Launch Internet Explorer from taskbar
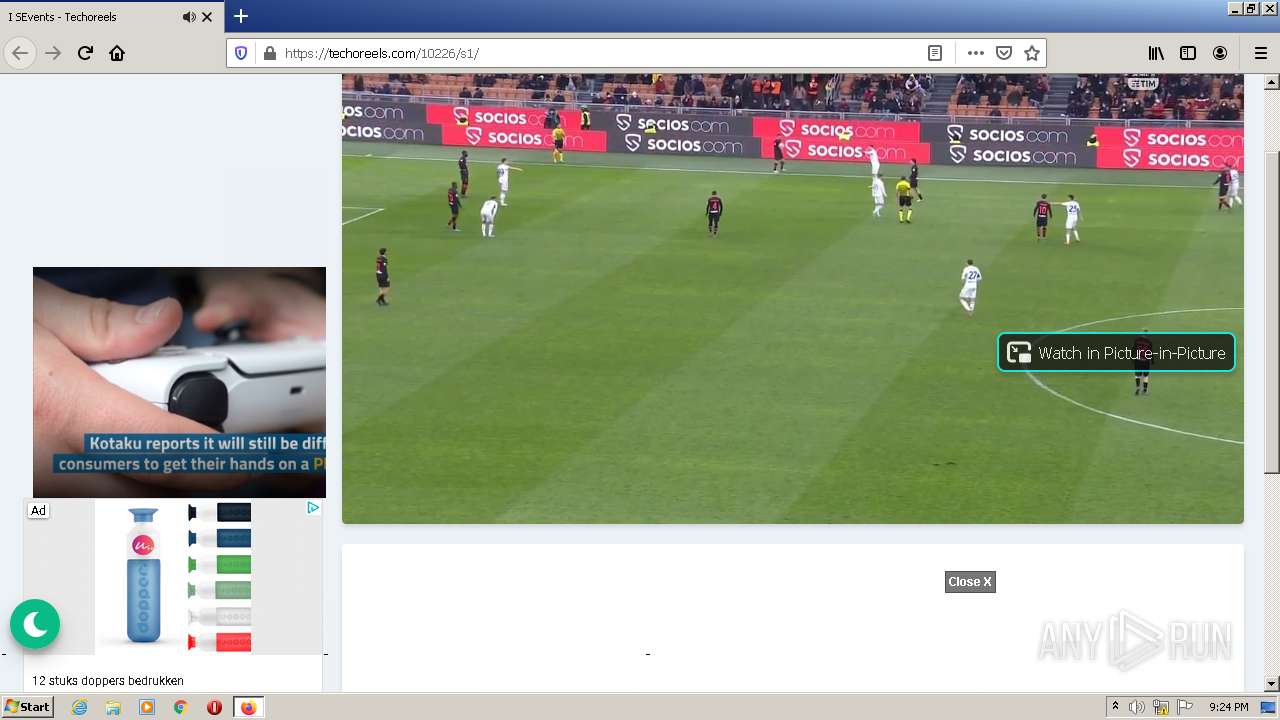Image resolution: width=1280 pixels, height=720 pixels. (x=80, y=707)
